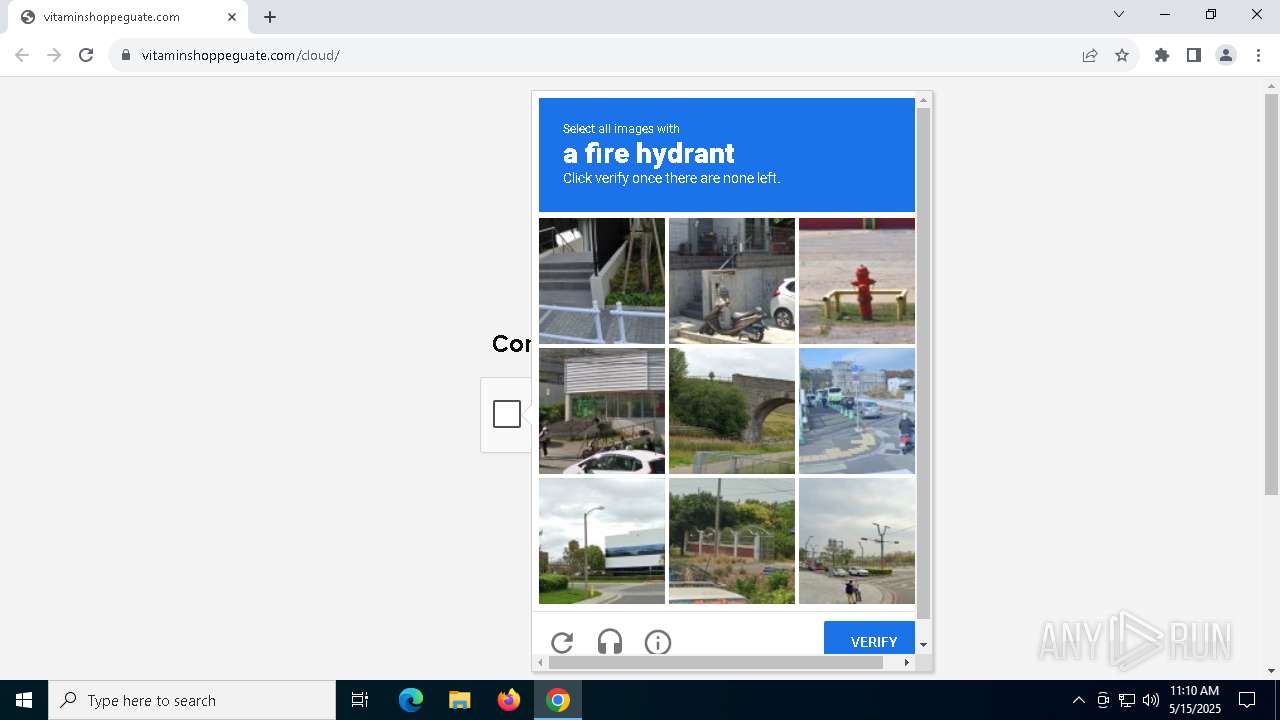Open the volume control in tray
Viewport: 1280px width, 720px height.
pyautogui.click(x=1151, y=700)
